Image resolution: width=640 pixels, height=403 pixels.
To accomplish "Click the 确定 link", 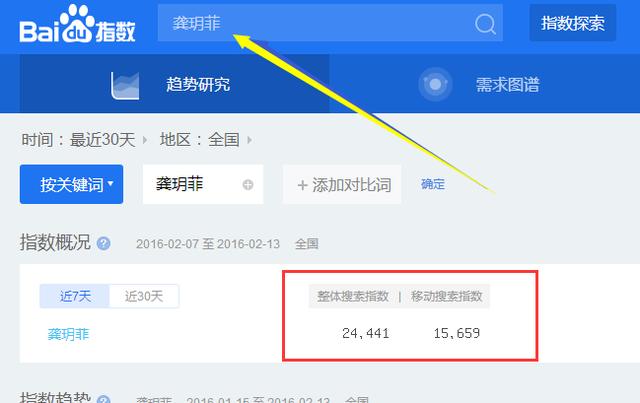I will click(x=433, y=184).
